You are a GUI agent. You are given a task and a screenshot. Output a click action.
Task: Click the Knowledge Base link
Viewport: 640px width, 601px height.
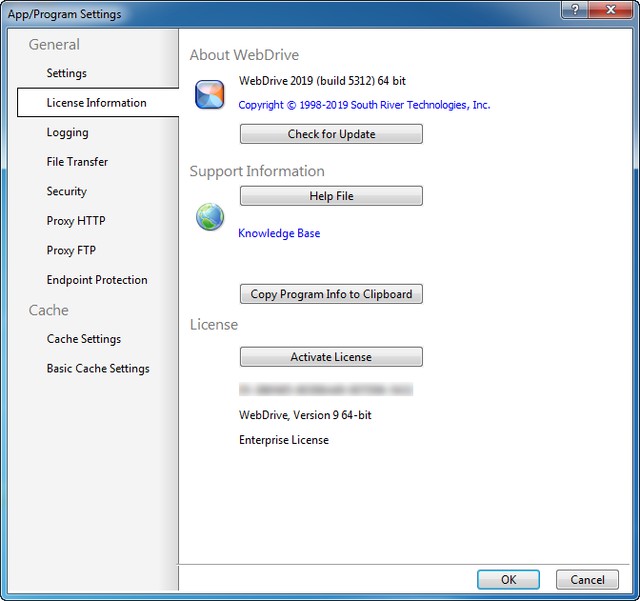tap(279, 233)
